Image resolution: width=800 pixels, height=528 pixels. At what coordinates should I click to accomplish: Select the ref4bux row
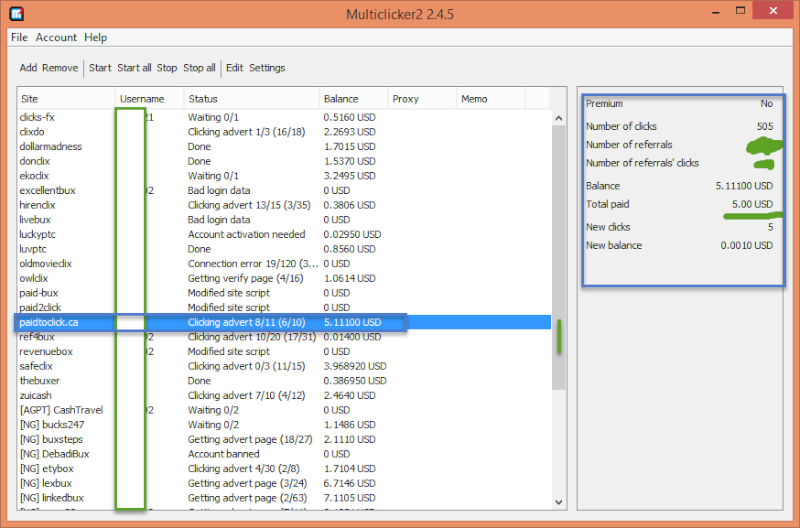[284, 337]
